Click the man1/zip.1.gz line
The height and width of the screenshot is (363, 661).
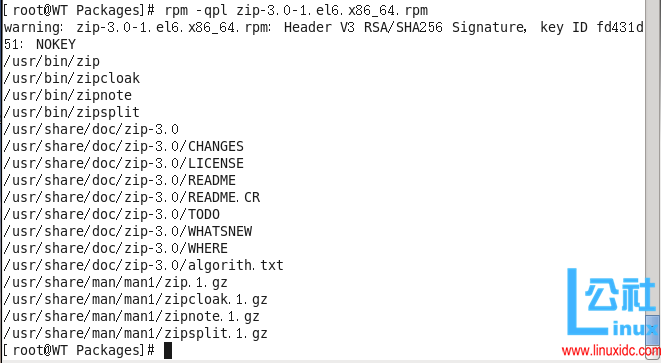coord(116,282)
